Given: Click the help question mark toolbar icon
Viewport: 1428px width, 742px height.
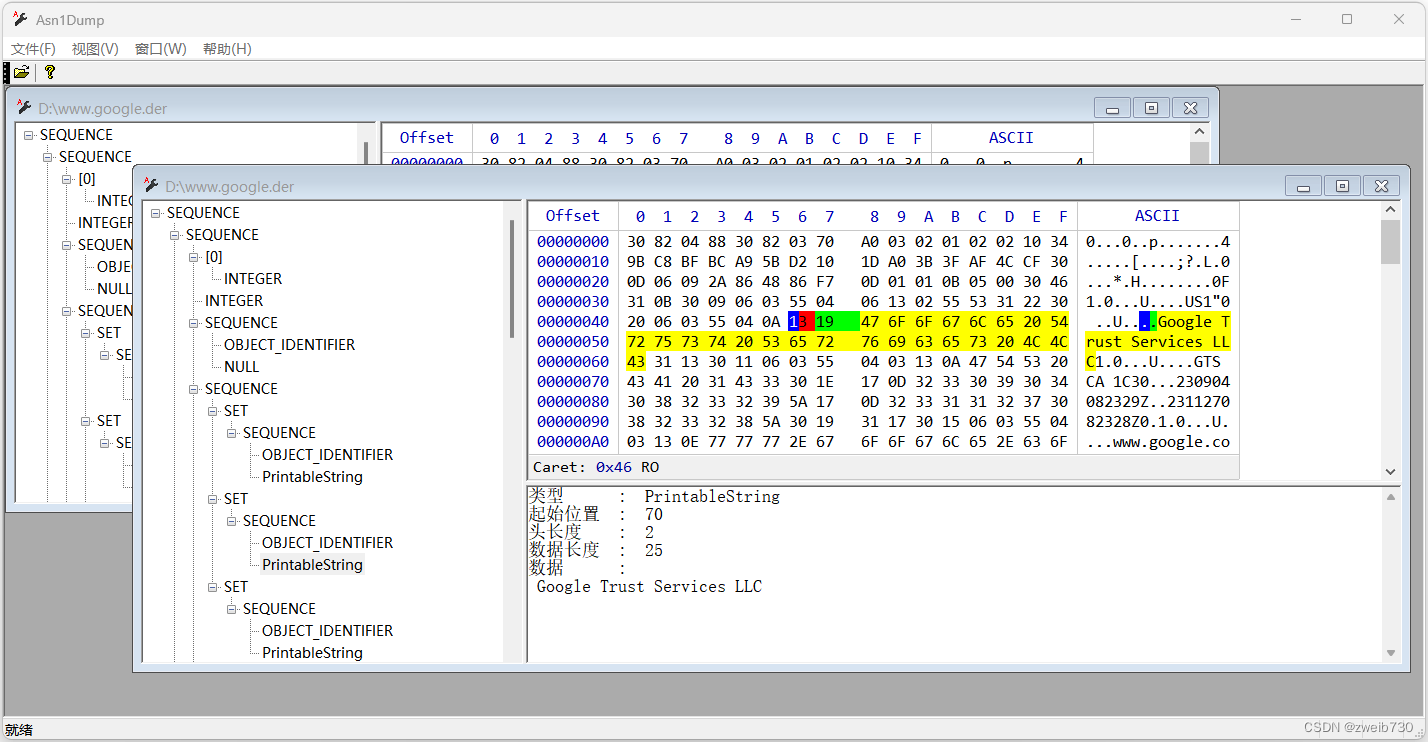Looking at the screenshot, I should click(50, 72).
